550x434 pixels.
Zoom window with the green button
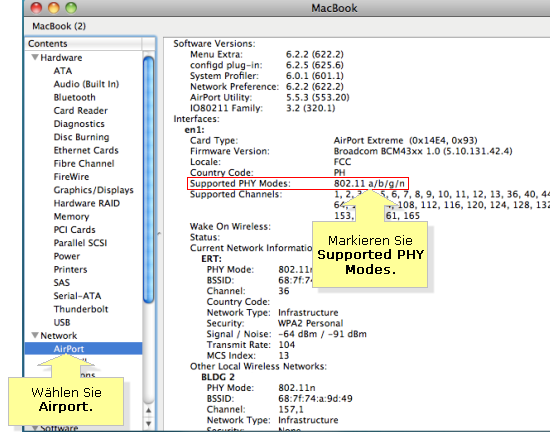71,8
